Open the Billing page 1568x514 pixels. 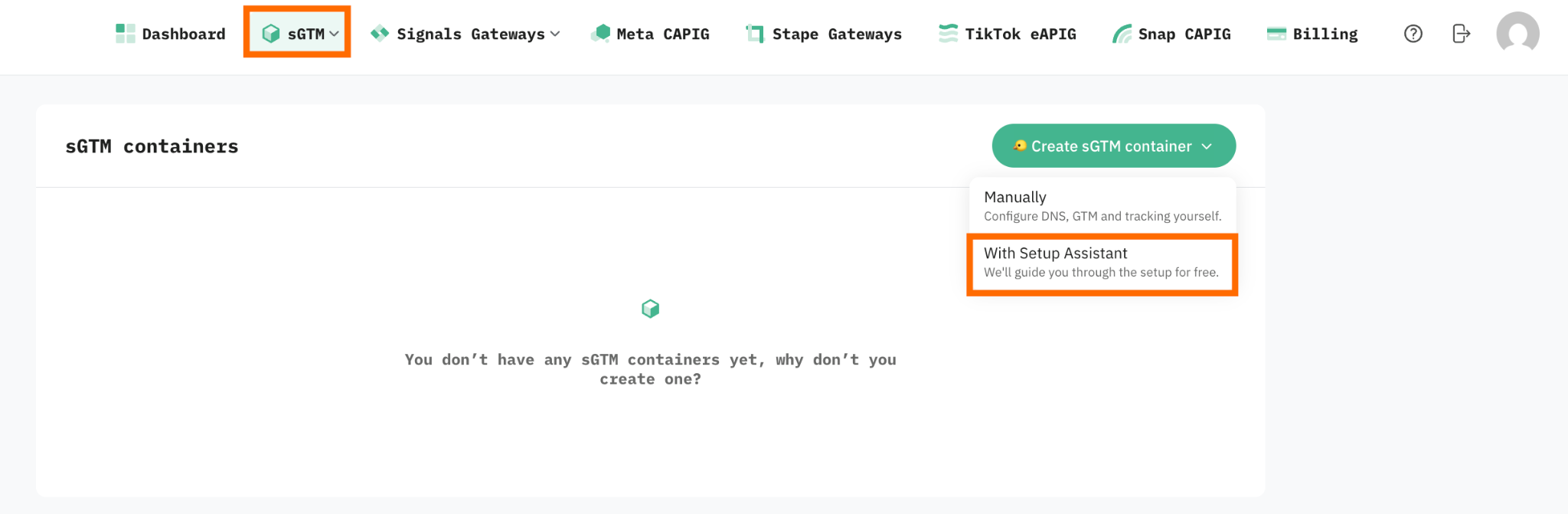point(1312,34)
